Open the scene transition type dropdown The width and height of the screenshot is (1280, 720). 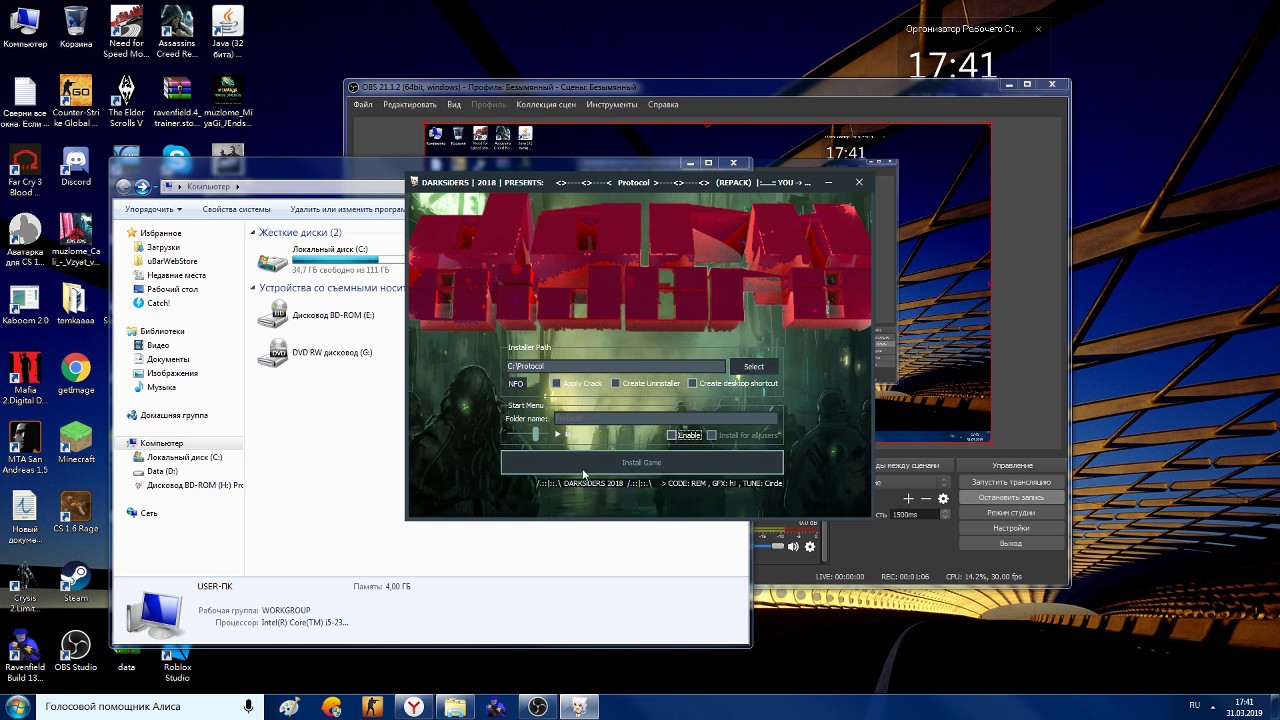944,482
